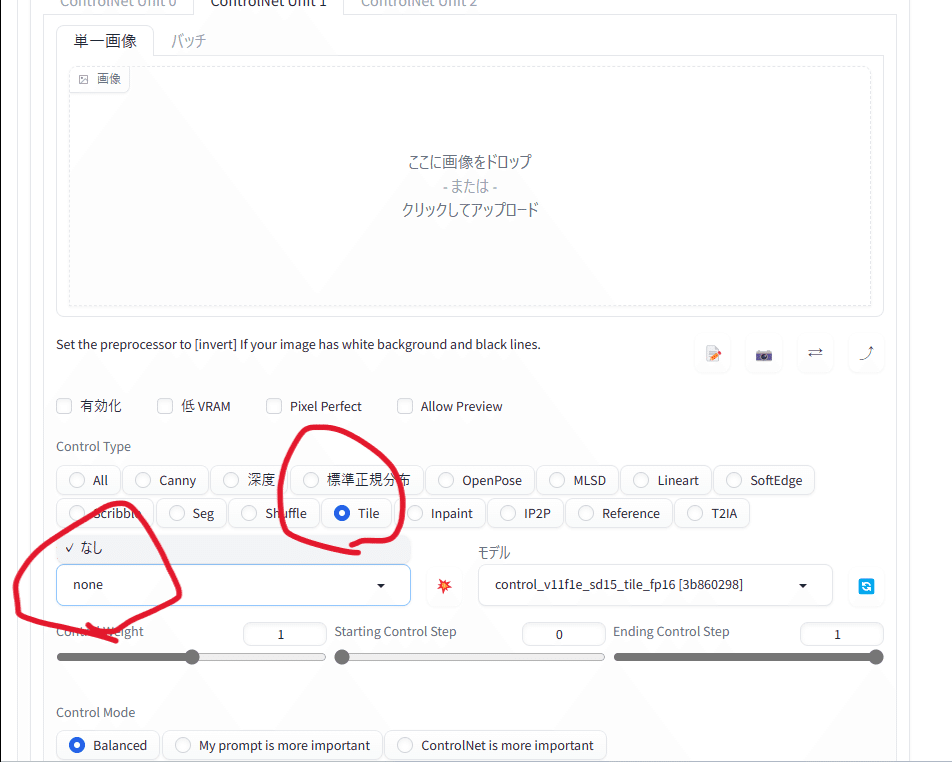Image resolution: width=952 pixels, height=762 pixels.
Task: Click the Control Weight value field
Action: pos(285,634)
